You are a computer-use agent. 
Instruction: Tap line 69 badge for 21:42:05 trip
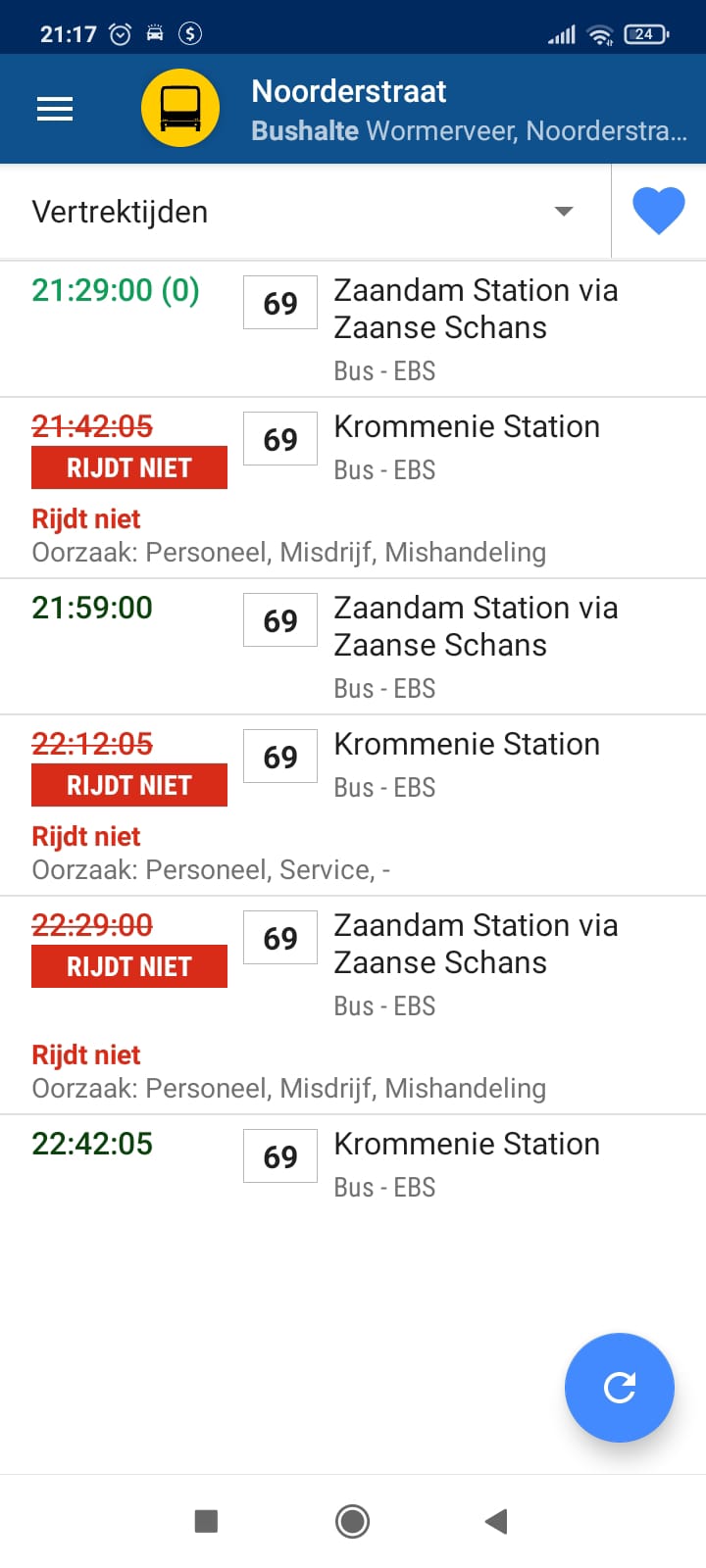(x=280, y=438)
